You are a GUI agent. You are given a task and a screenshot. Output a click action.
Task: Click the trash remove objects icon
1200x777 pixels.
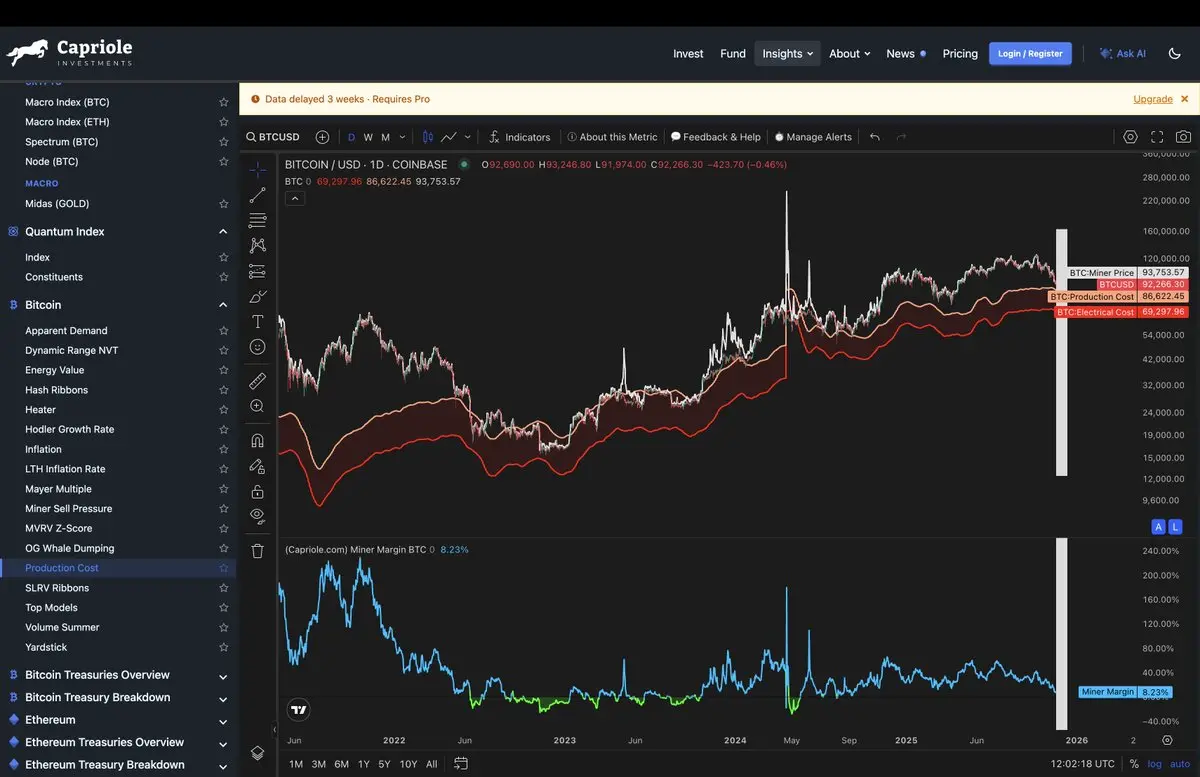click(257, 550)
